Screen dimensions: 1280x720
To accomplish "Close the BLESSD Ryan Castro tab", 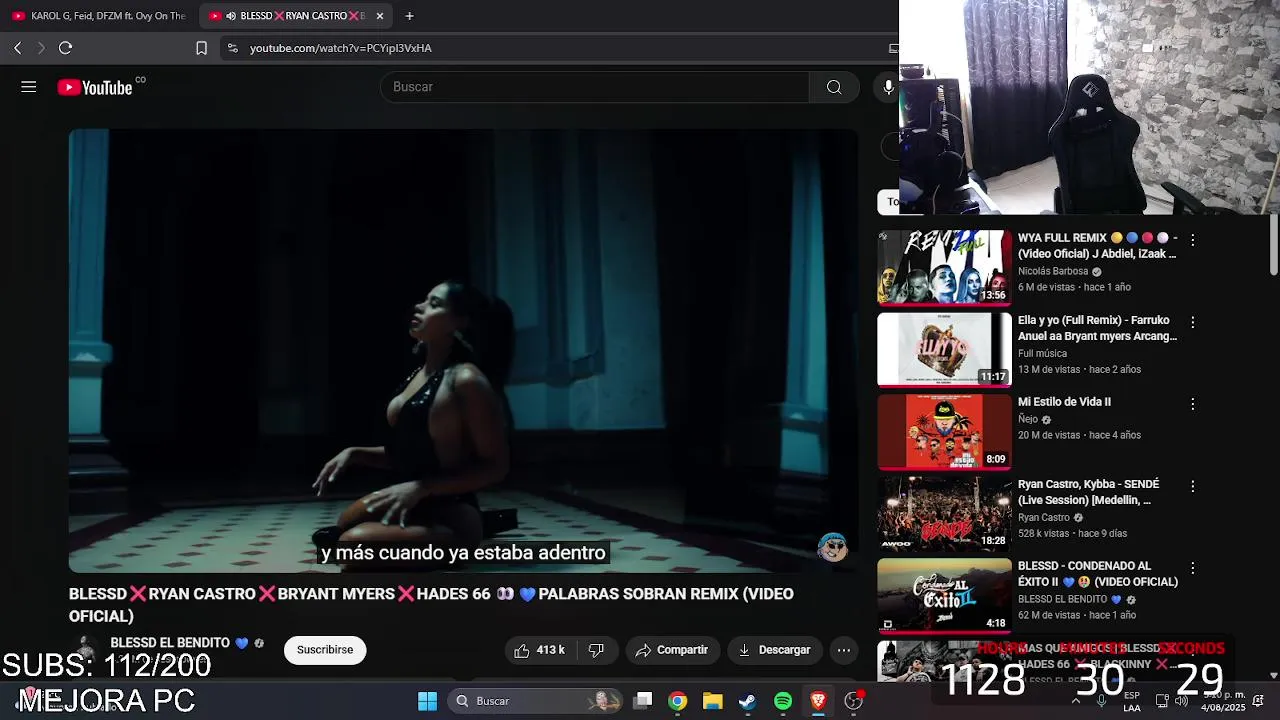I will point(380,16).
